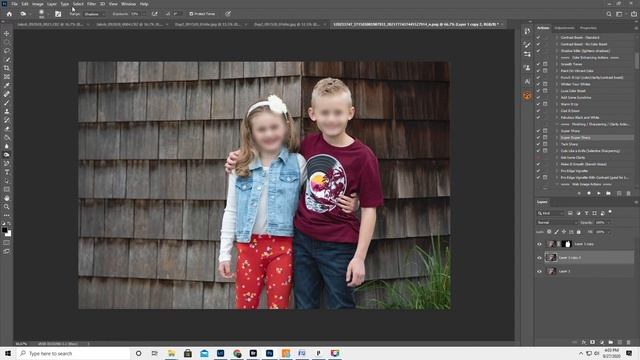Switch to the Properties panel tab
640x360 pixels.
[x=588, y=28]
